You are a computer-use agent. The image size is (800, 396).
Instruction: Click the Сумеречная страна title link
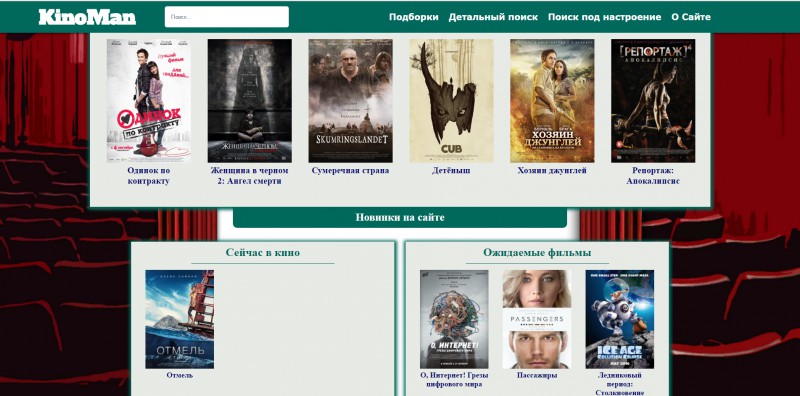pos(351,170)
